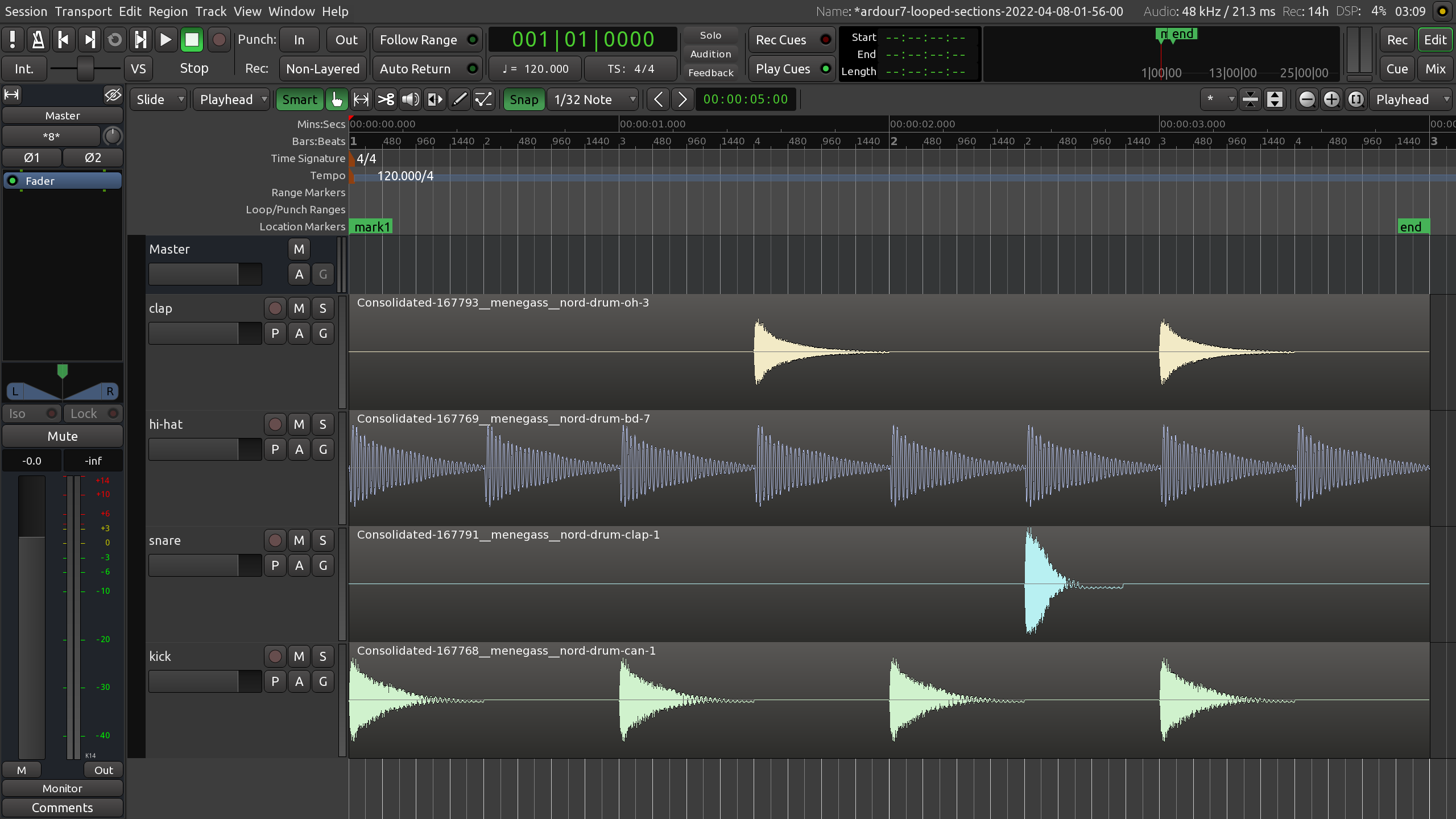Click the Master track automation A button
1456x819 pixels.
[299, 274]
